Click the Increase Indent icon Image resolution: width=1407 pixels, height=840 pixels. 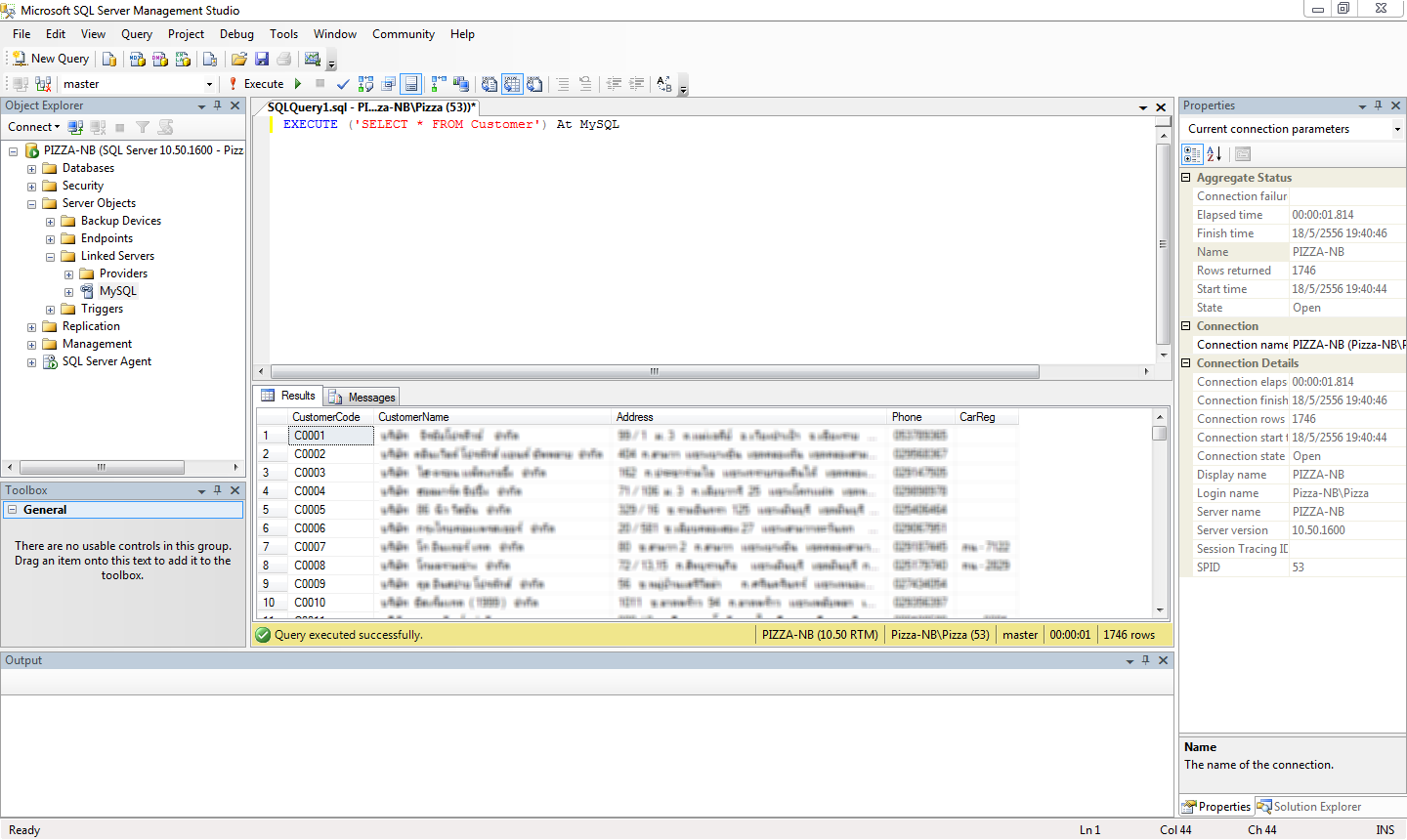pos(636,84)
